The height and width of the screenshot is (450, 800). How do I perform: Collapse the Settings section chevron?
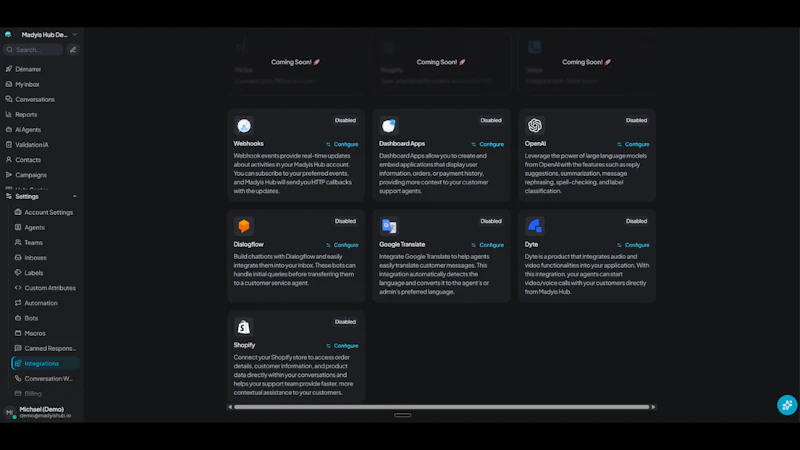[x=74, y=196]
